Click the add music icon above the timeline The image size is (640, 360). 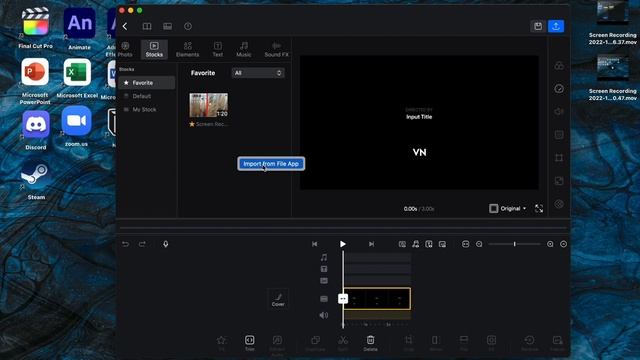[x=416, y=244]
